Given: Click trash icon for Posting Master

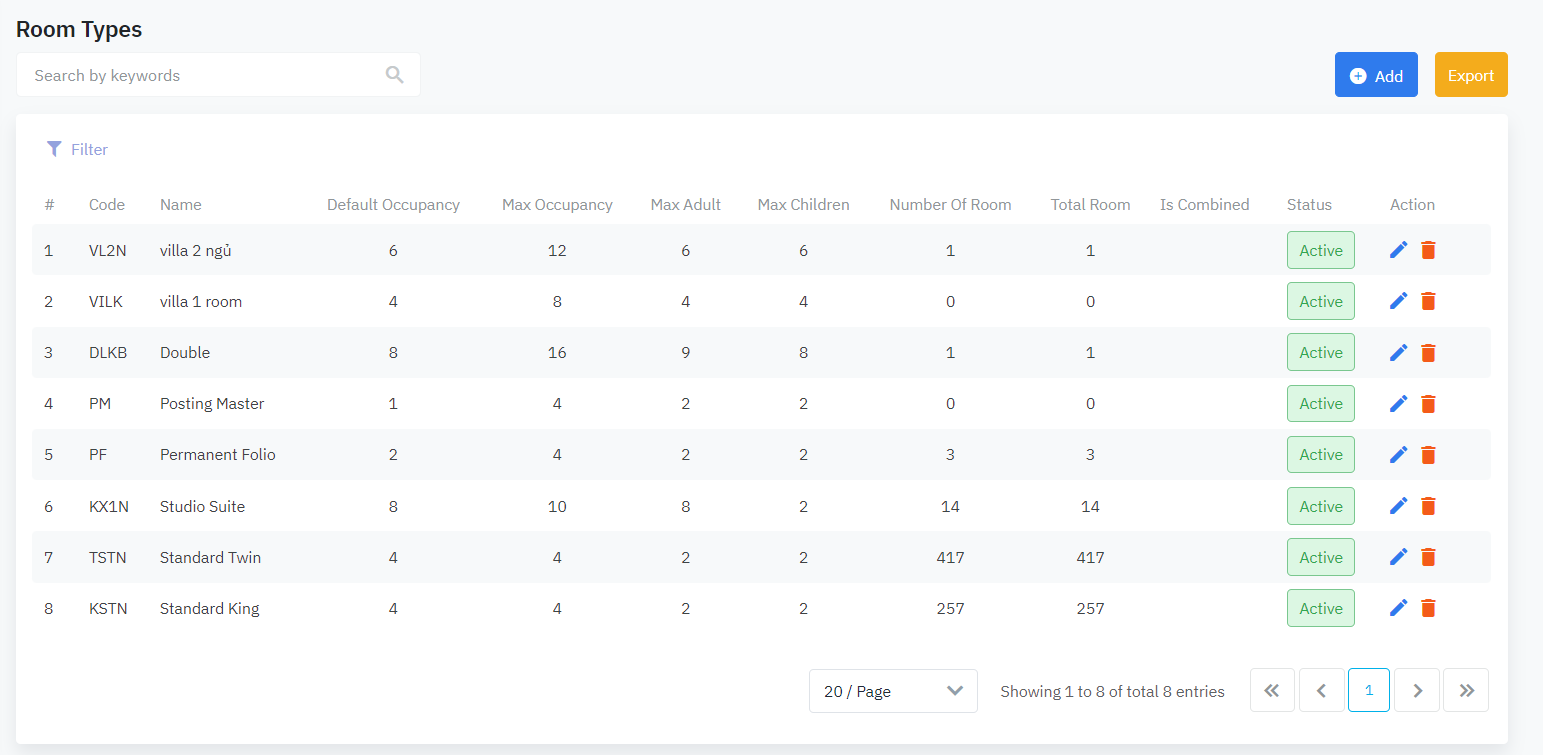Looking at the screenshot, I should pos(1428,404).
